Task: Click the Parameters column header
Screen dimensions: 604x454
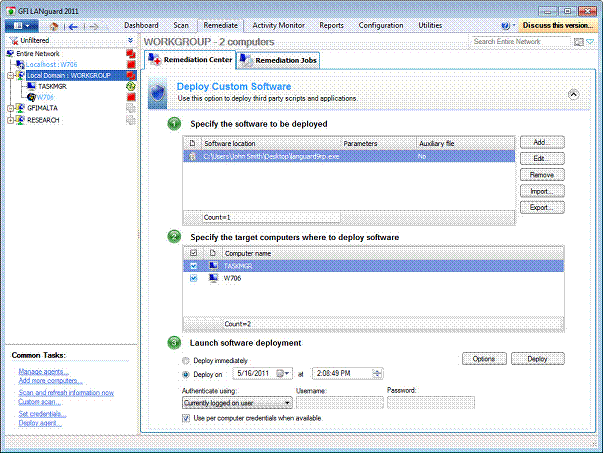Action: pyautogui.click(x=379, y=144)
